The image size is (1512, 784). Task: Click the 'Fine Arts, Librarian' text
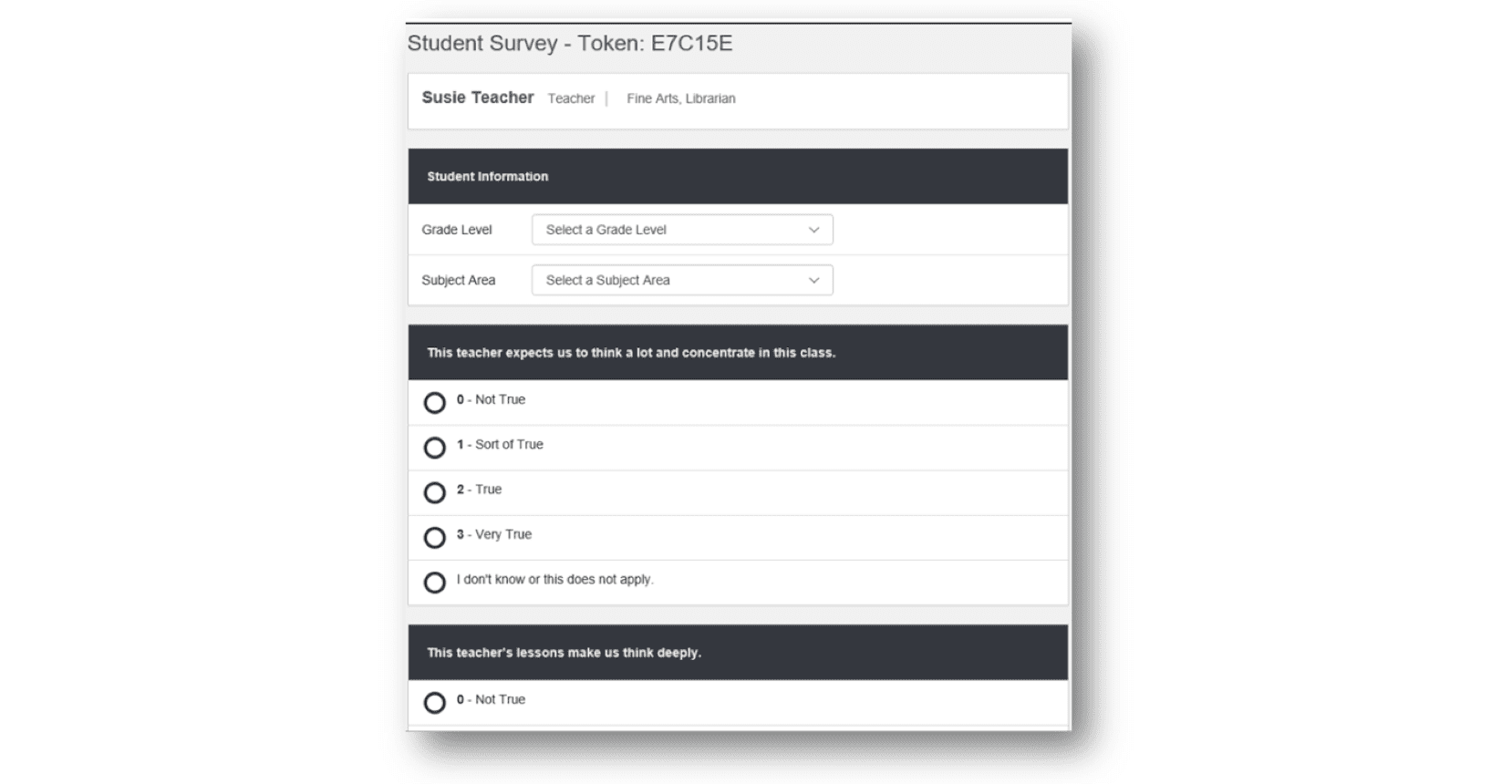point(680,98)
